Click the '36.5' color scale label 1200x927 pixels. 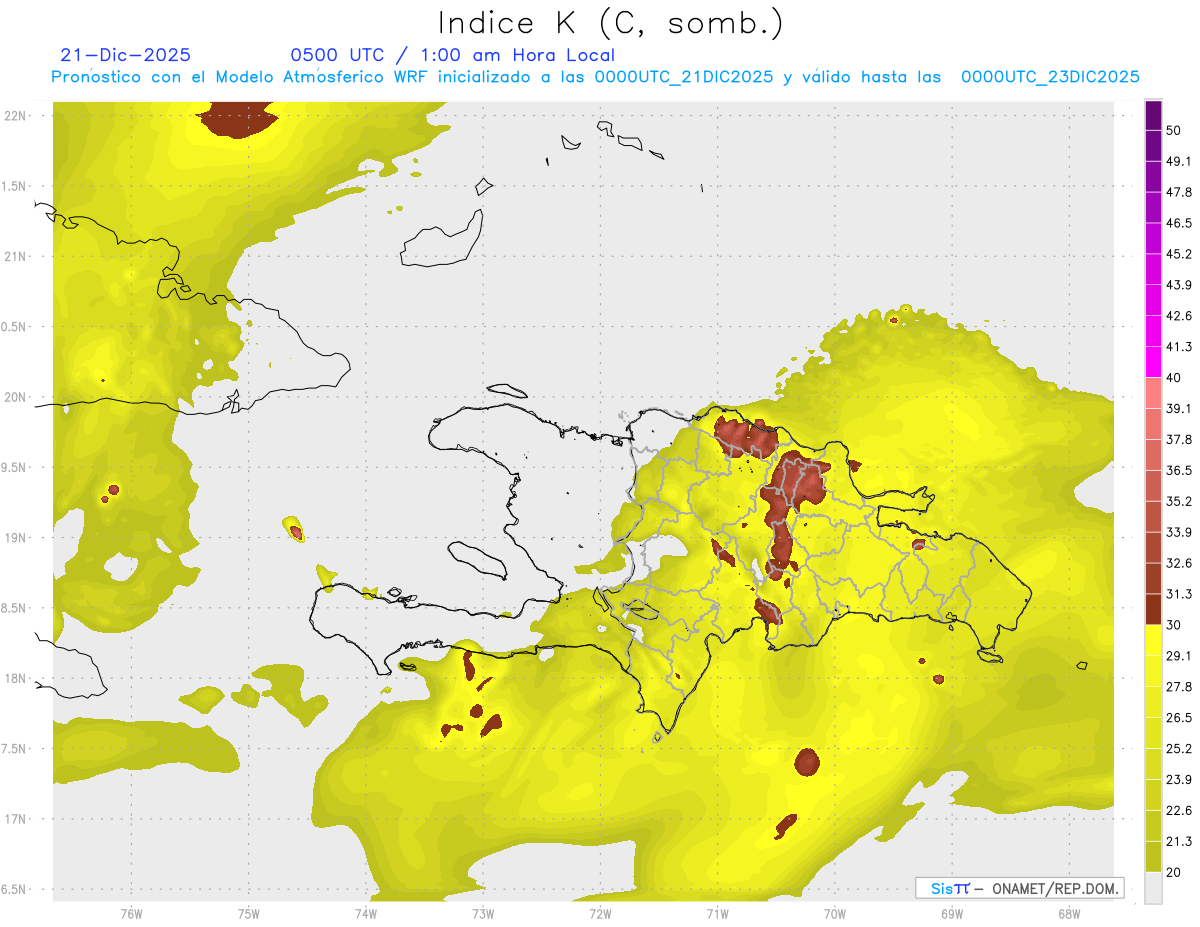coord(1179,470)
